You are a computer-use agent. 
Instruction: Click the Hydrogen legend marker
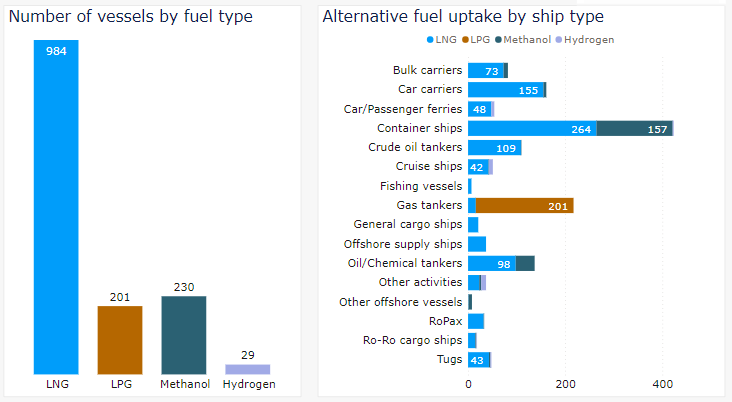coord(557,39)
